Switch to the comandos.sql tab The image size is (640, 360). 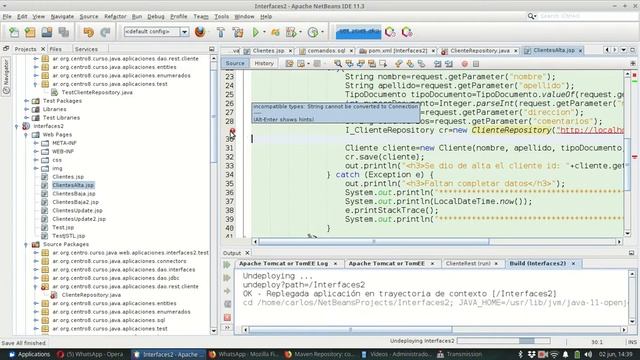tap(326, 51)
